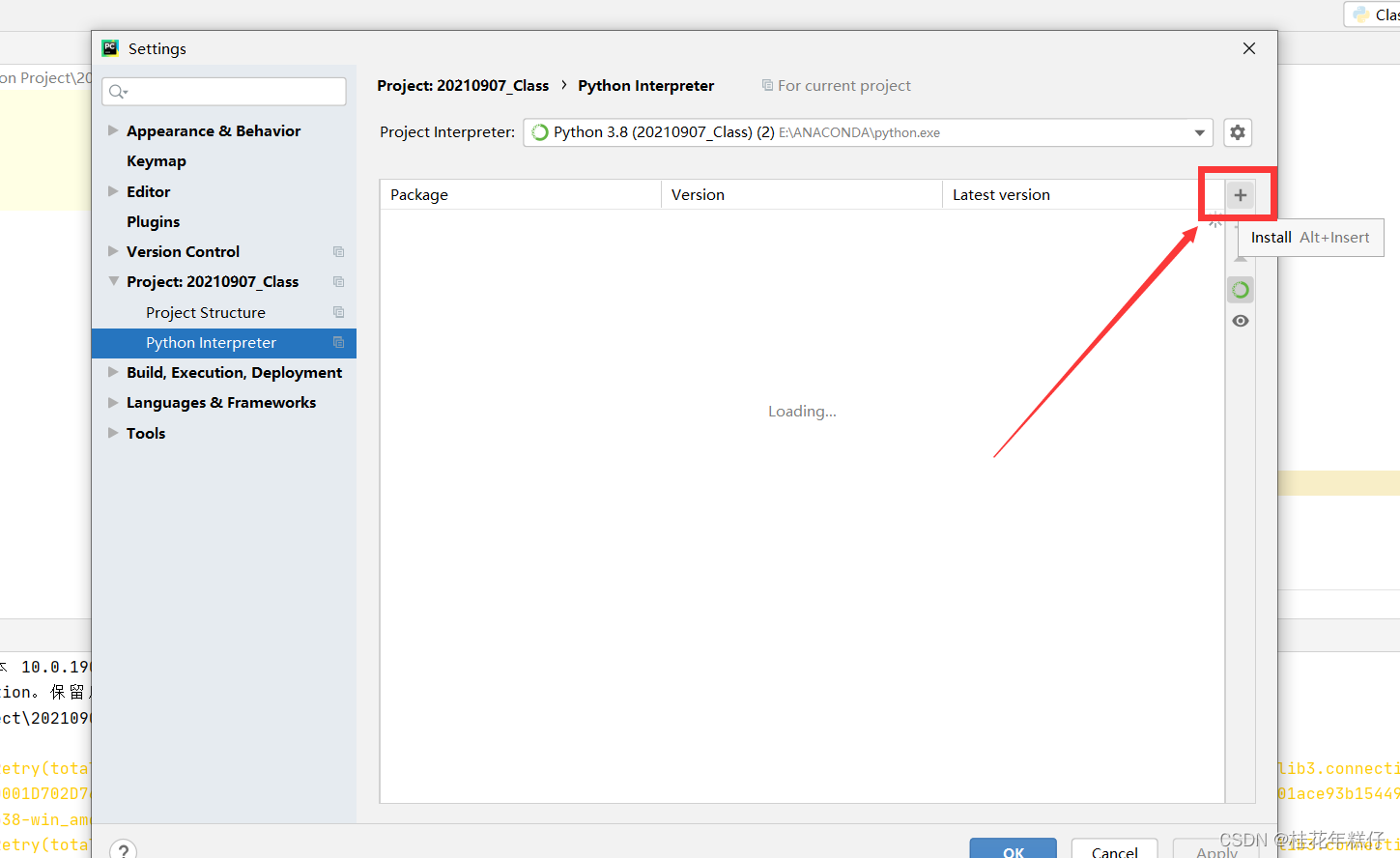Click the project-level icon beside Project Structure

tap(338, 312)
